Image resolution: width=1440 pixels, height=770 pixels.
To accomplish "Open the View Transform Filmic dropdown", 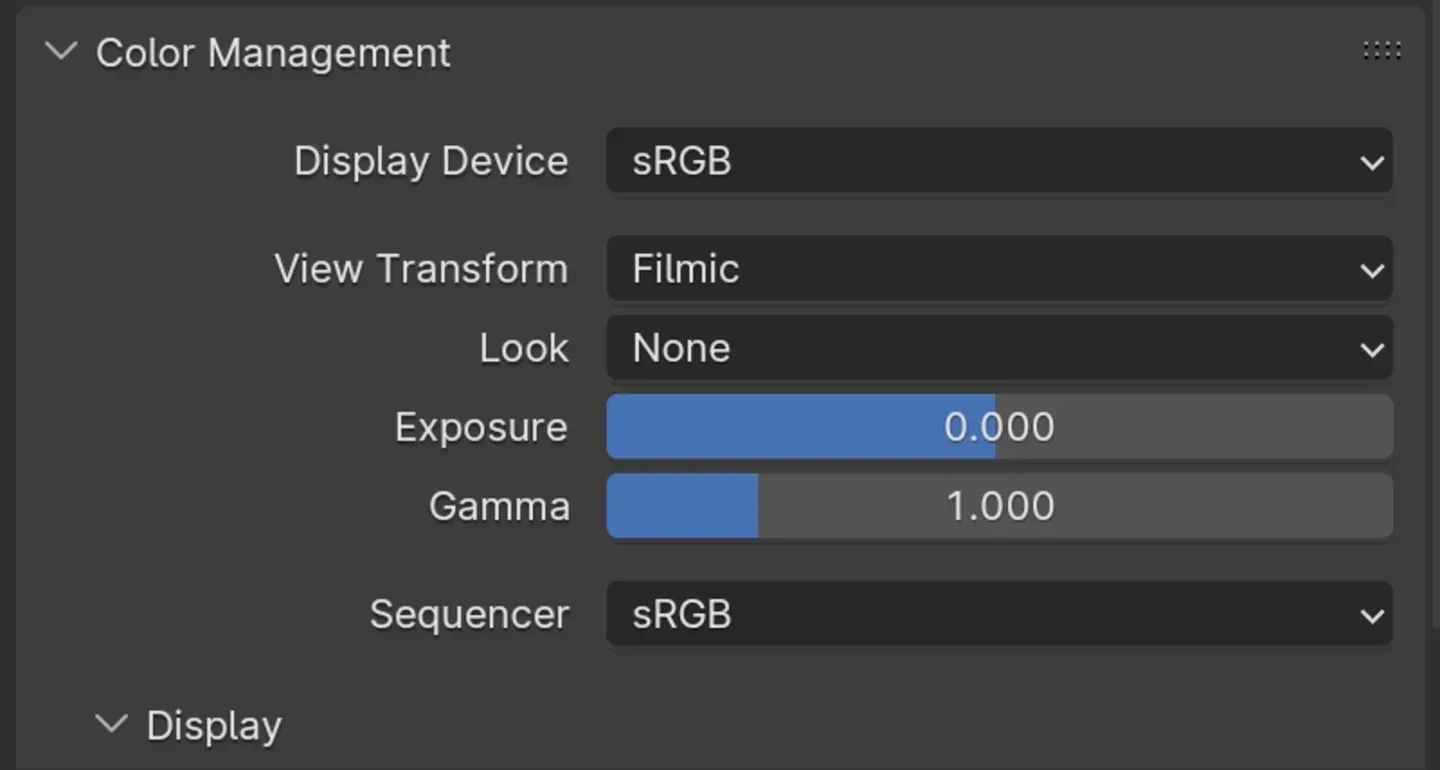I will pos(999,269).
